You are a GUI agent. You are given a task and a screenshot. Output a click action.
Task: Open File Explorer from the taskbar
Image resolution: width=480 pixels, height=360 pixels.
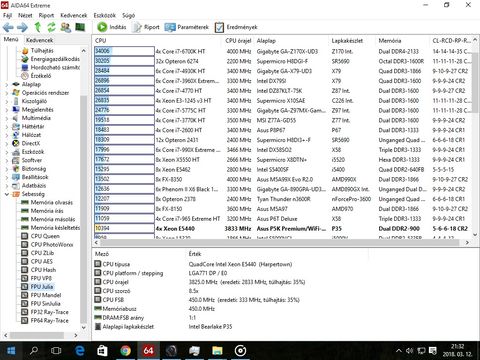point(217,351)
